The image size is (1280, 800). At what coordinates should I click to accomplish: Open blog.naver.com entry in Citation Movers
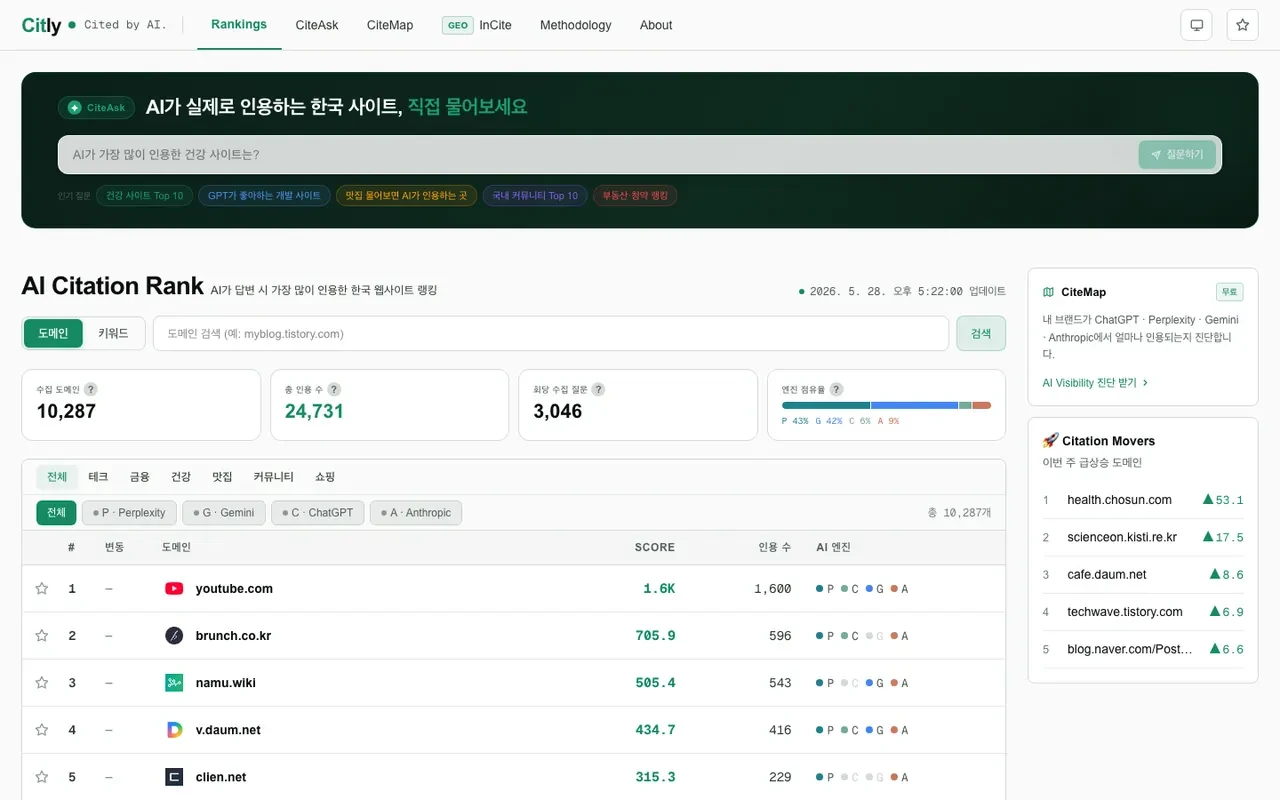pyautogui.click(x=1130, y=650)
